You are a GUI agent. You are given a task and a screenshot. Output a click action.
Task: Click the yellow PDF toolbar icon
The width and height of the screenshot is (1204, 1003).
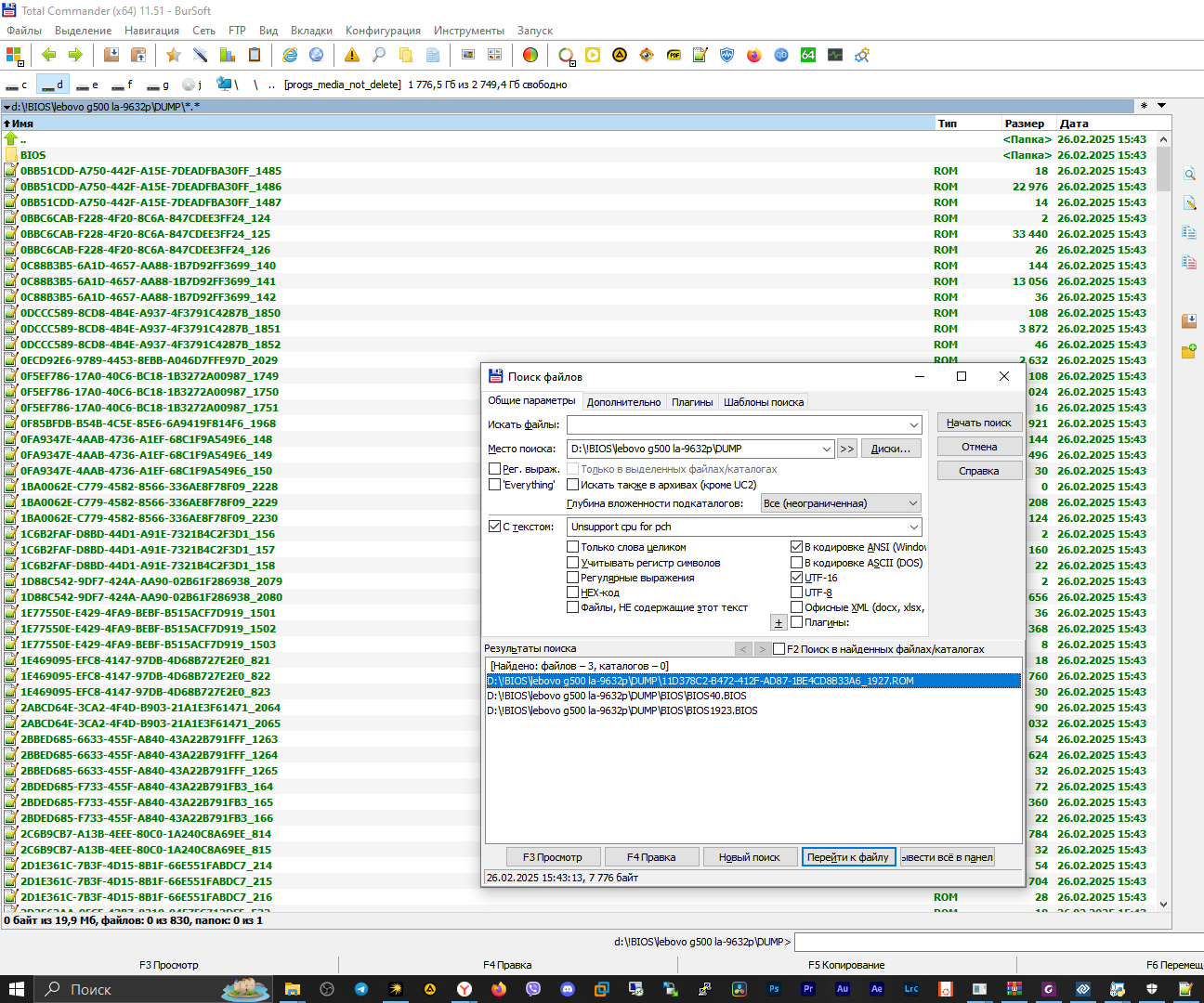click(x=674, y=55)
